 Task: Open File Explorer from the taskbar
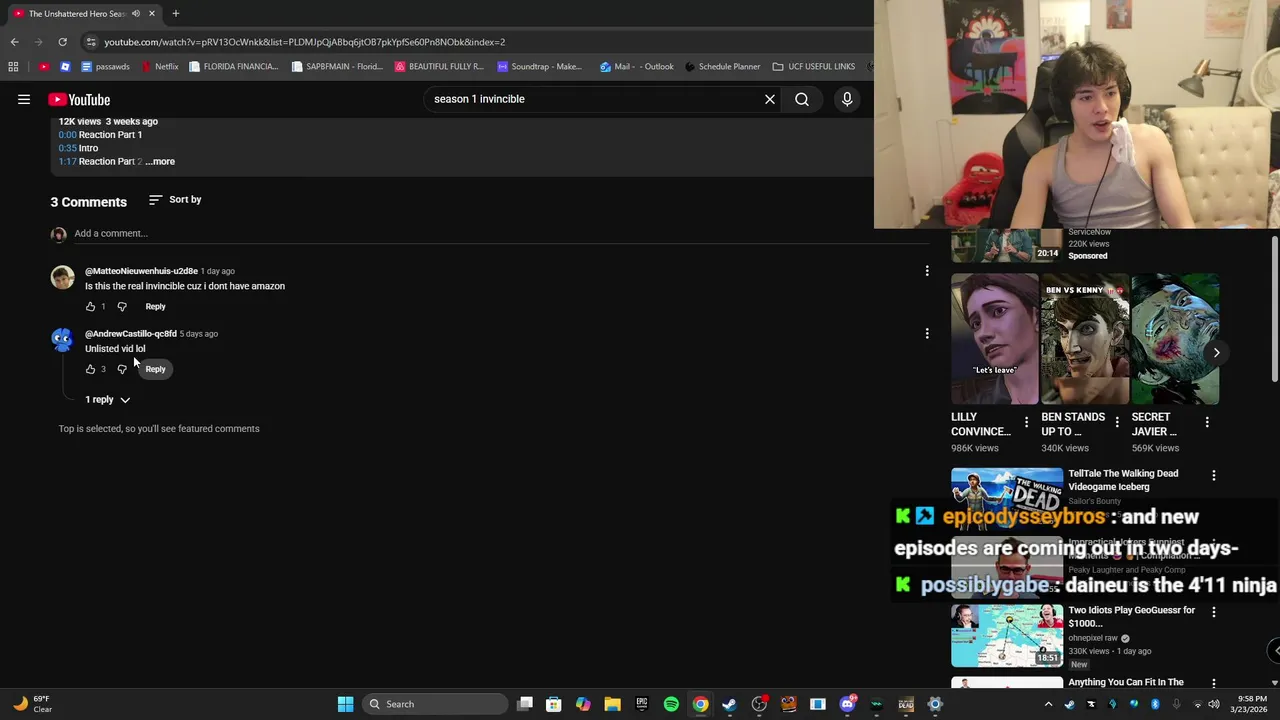coord(612,704)
